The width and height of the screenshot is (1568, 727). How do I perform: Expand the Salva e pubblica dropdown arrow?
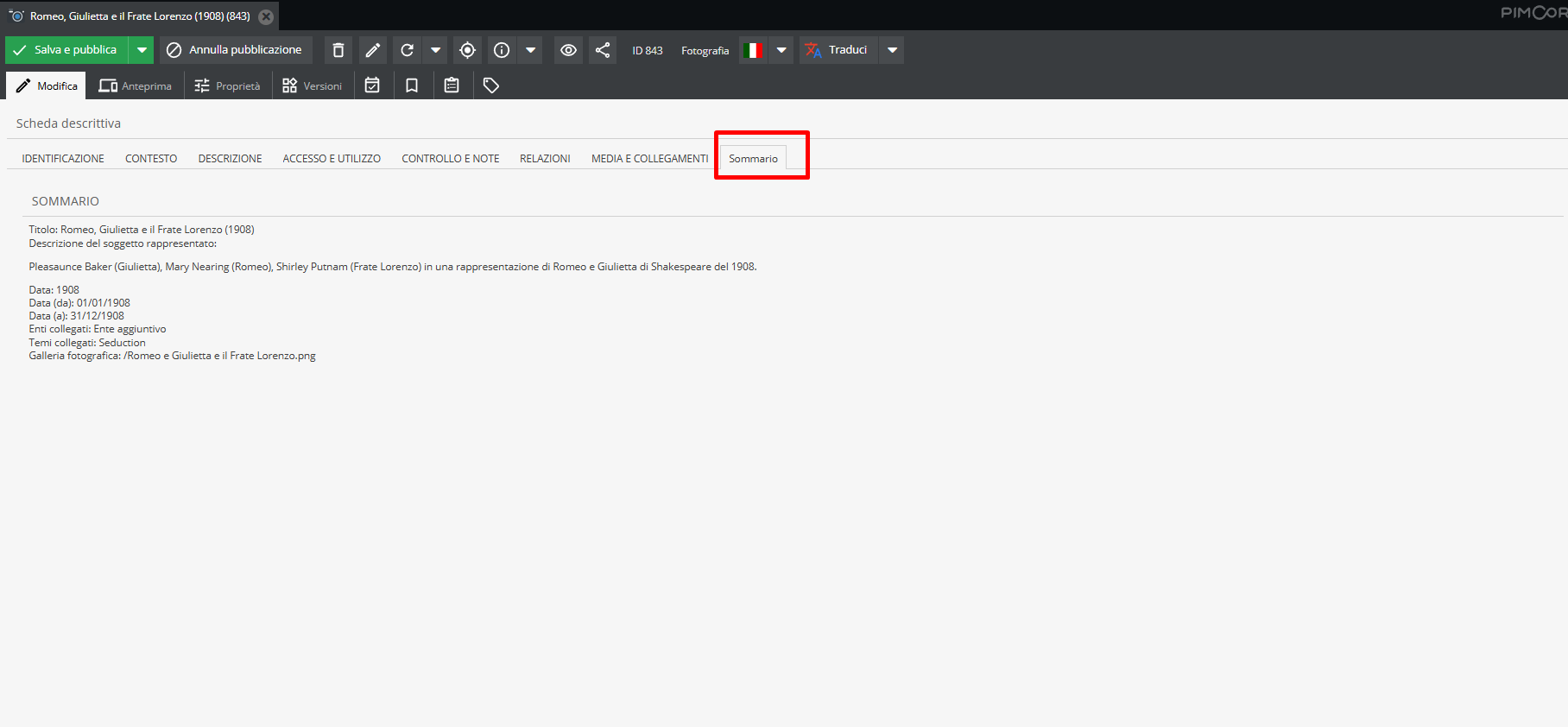pyautogui.click(x=142, y=50)
